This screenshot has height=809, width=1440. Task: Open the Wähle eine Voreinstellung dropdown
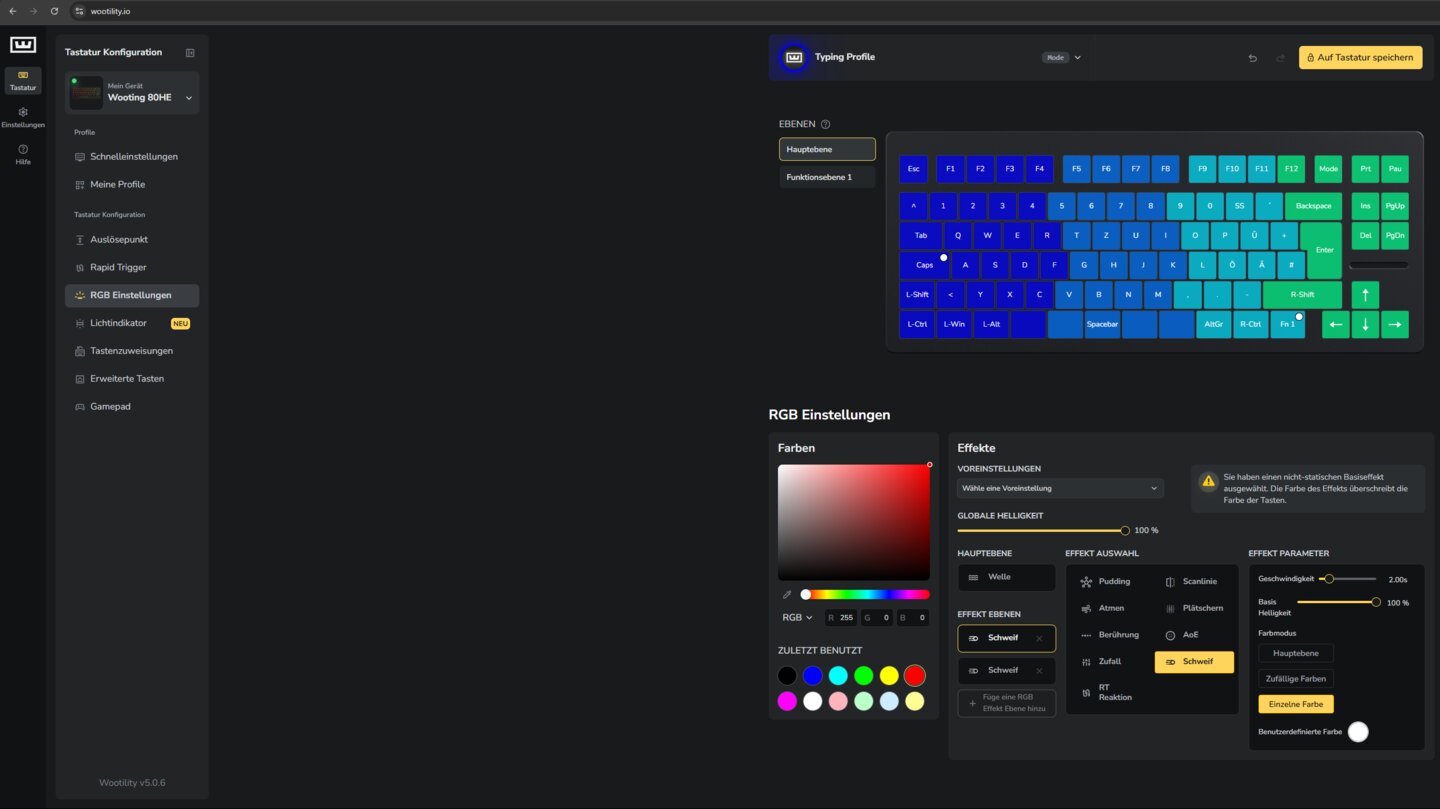pyautogui.click(x=1060, y=488)
